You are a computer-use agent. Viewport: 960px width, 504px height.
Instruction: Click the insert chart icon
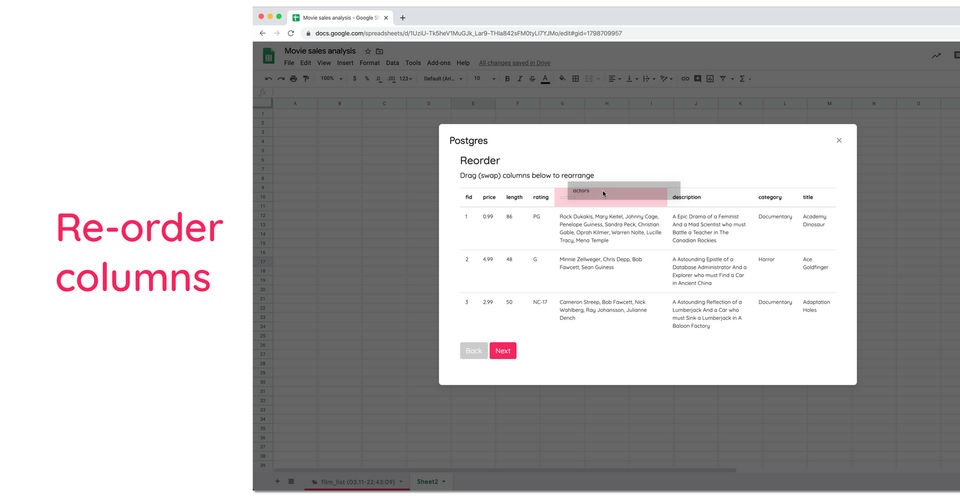click(710, 78)
